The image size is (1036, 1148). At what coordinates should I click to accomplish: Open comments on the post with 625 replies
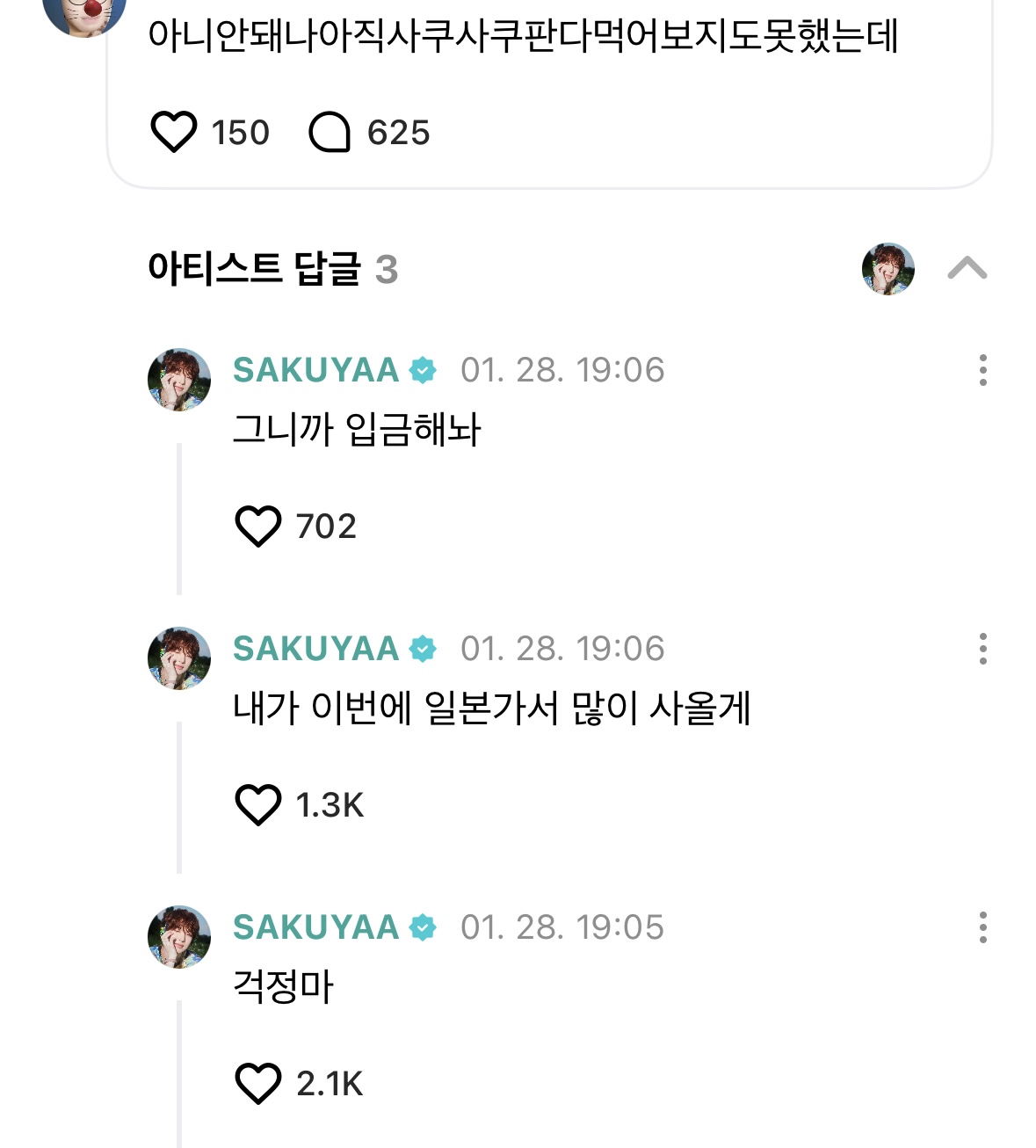[330, 133]
